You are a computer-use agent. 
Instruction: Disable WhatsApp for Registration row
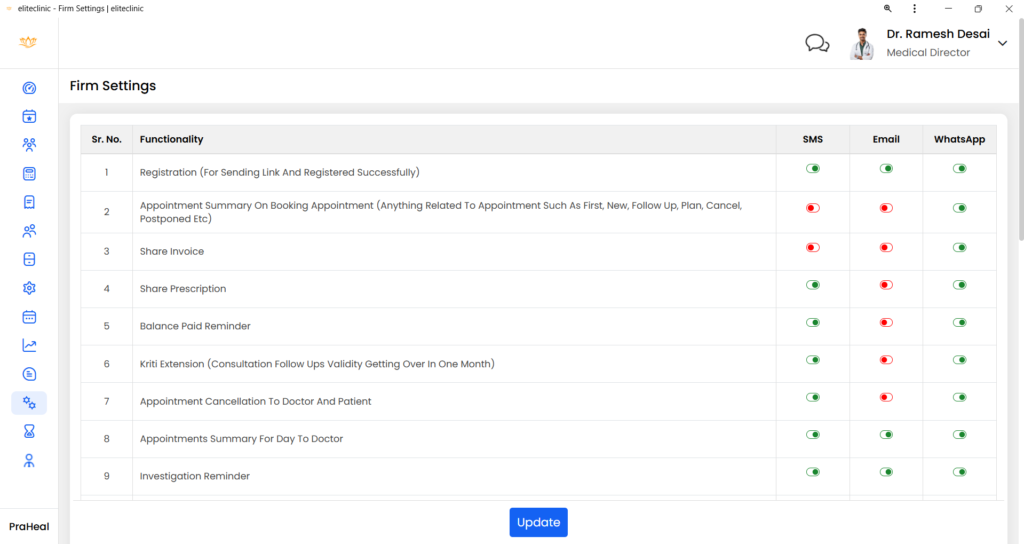(x=959, y=168)
